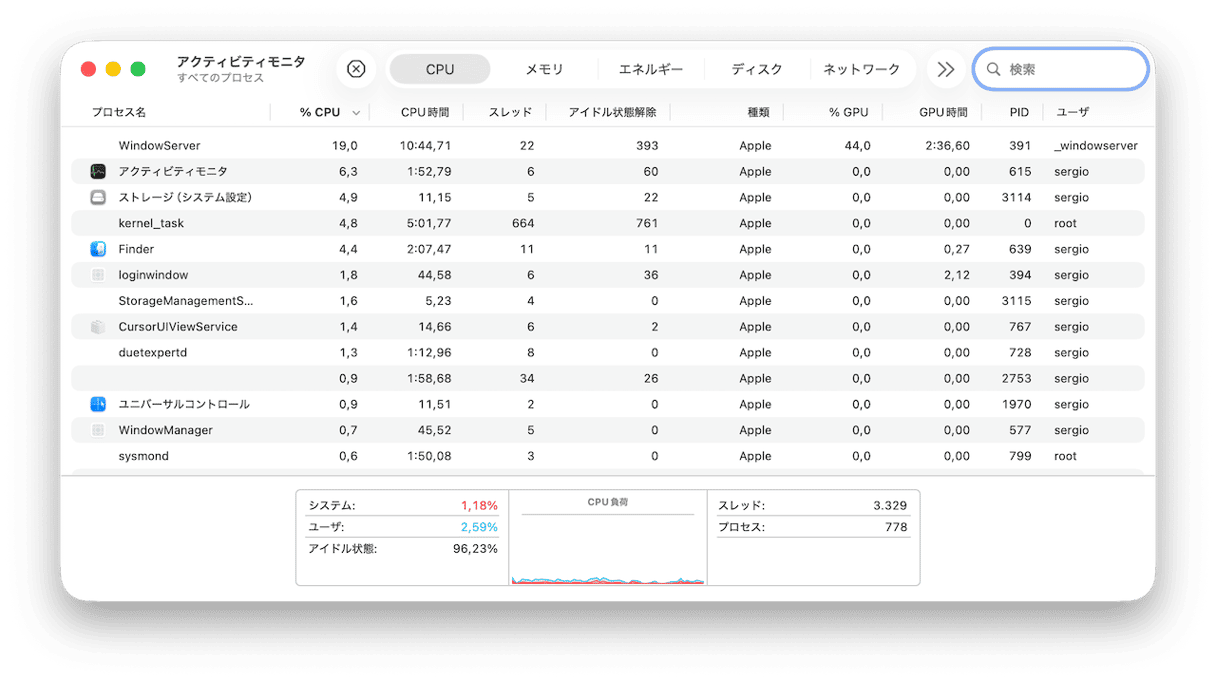Click the CursorUIViewService icon
This screenshot has height=681, width=1216.
98,327
